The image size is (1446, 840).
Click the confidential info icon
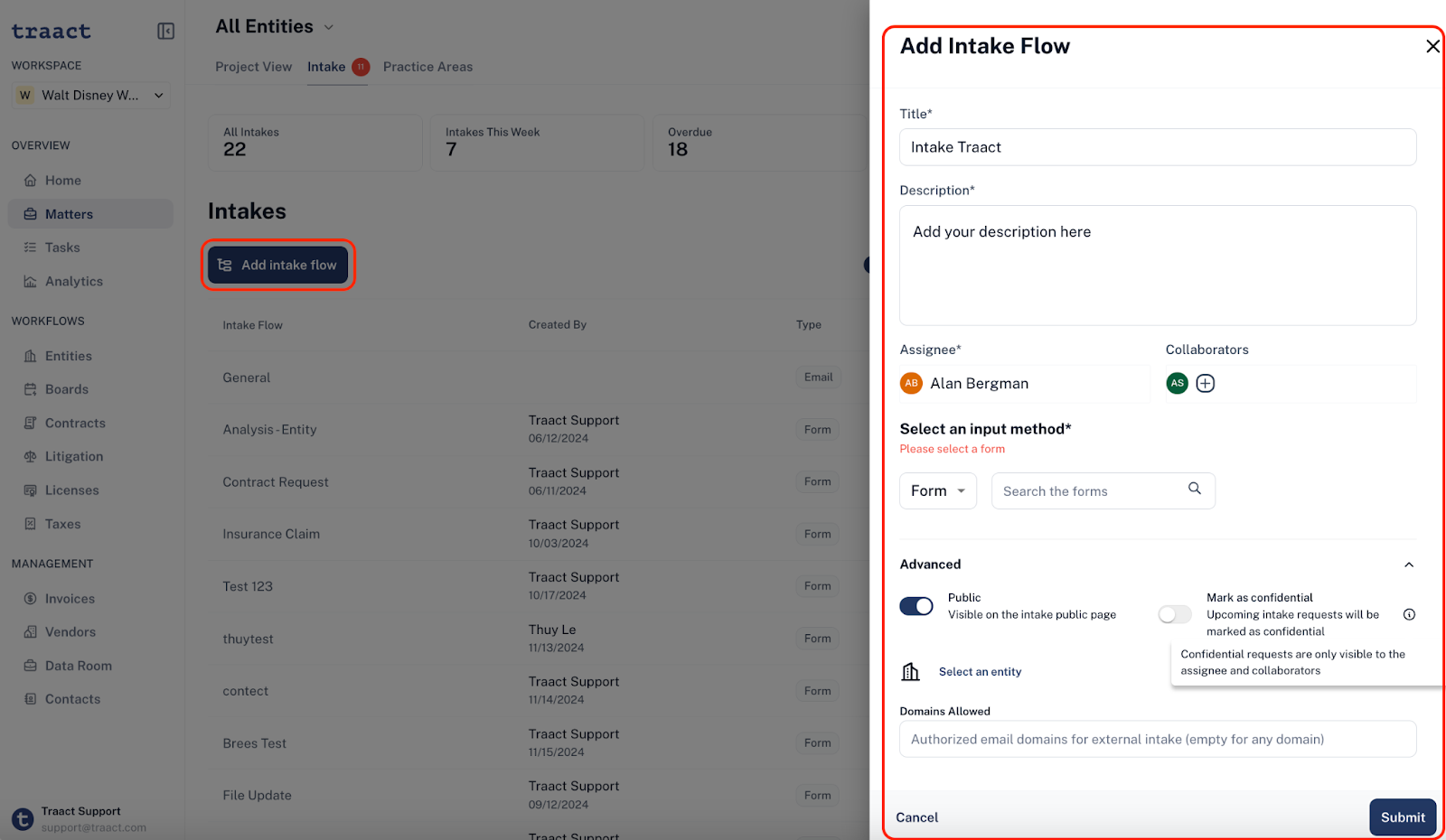pyautogui.click(x=1409, y=614)
